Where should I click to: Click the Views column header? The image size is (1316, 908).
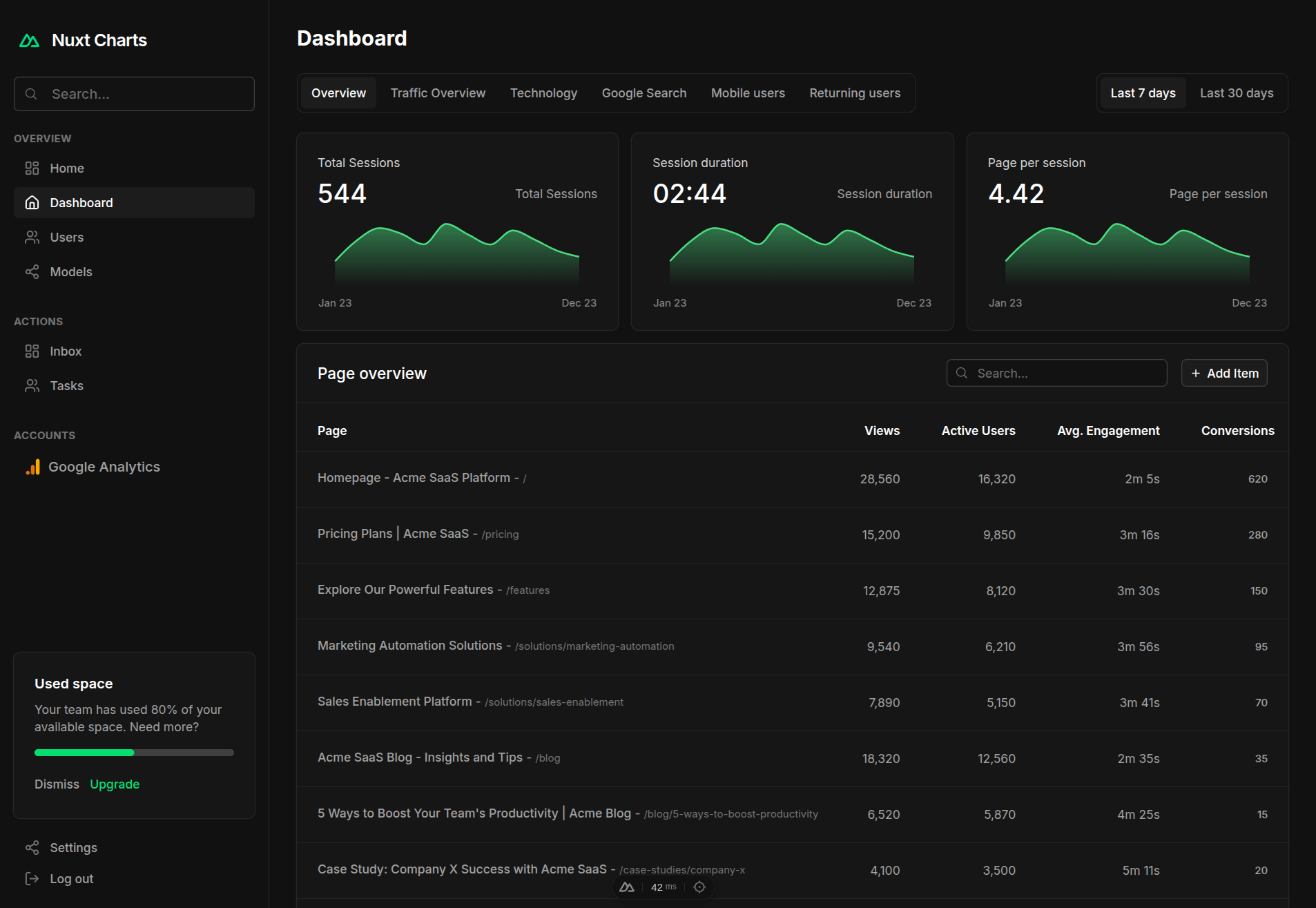click(x=882, y=431)
